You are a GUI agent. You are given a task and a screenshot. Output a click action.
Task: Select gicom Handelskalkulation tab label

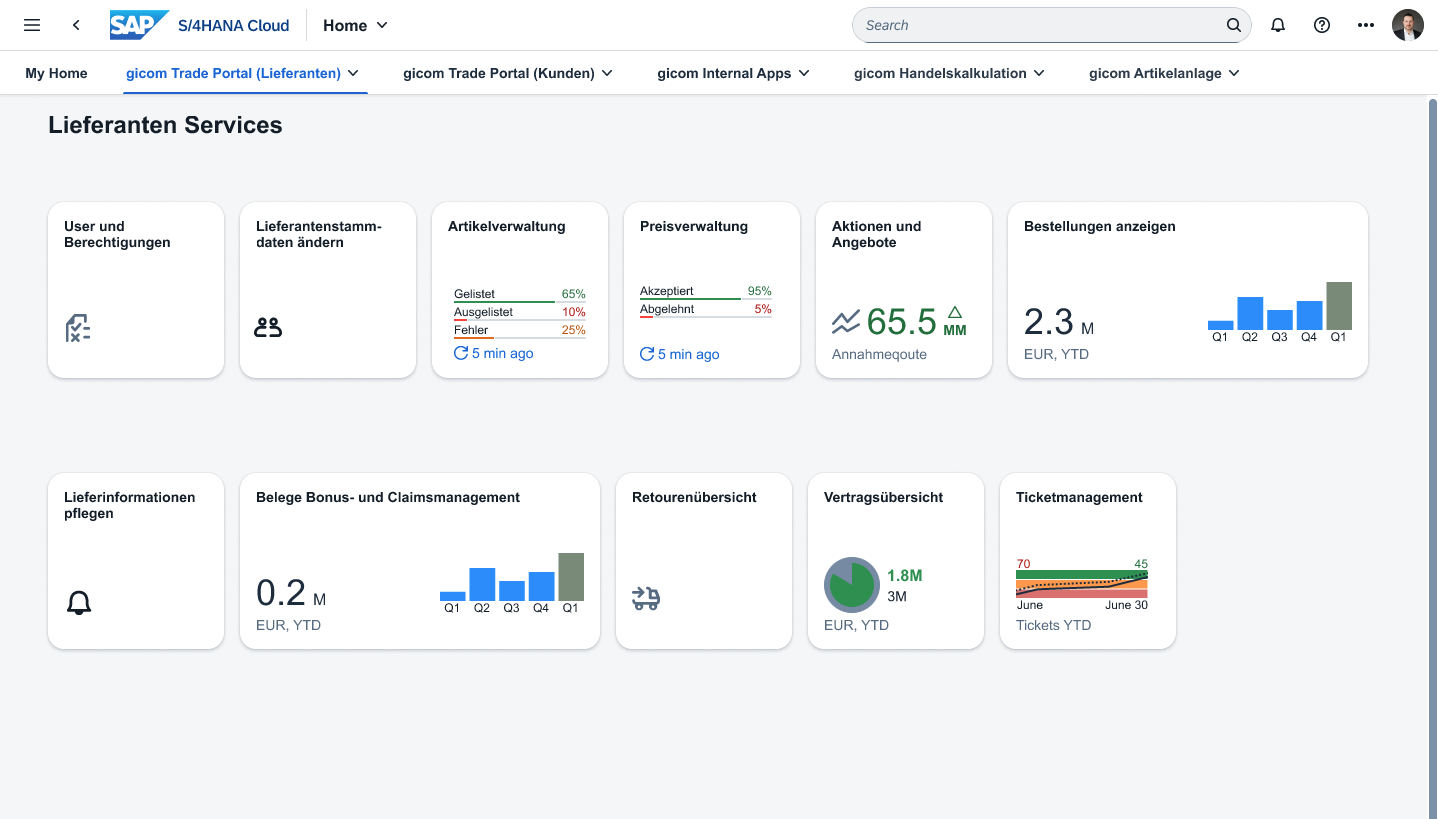pos(940,73)
